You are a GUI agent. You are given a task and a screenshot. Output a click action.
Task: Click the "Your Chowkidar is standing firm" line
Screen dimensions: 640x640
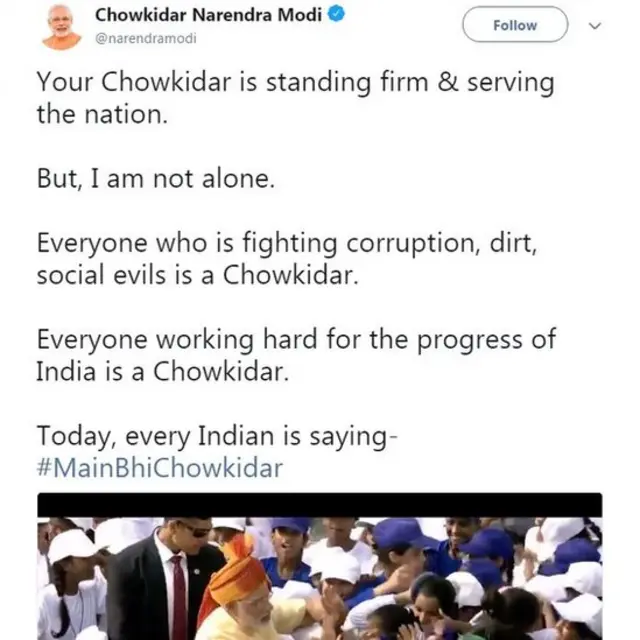tap(295, 83)
